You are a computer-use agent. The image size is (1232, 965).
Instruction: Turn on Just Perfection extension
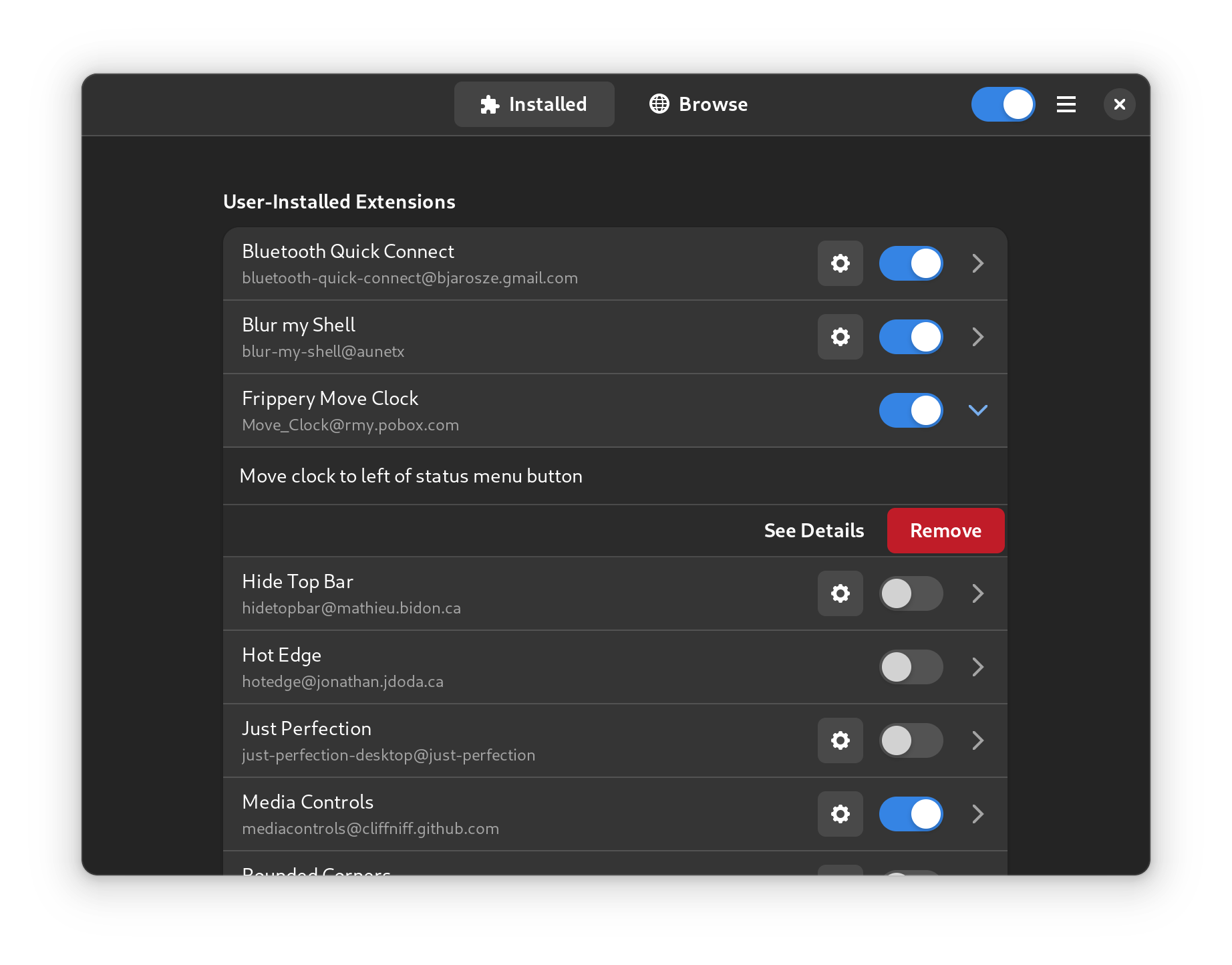[911, 740]
